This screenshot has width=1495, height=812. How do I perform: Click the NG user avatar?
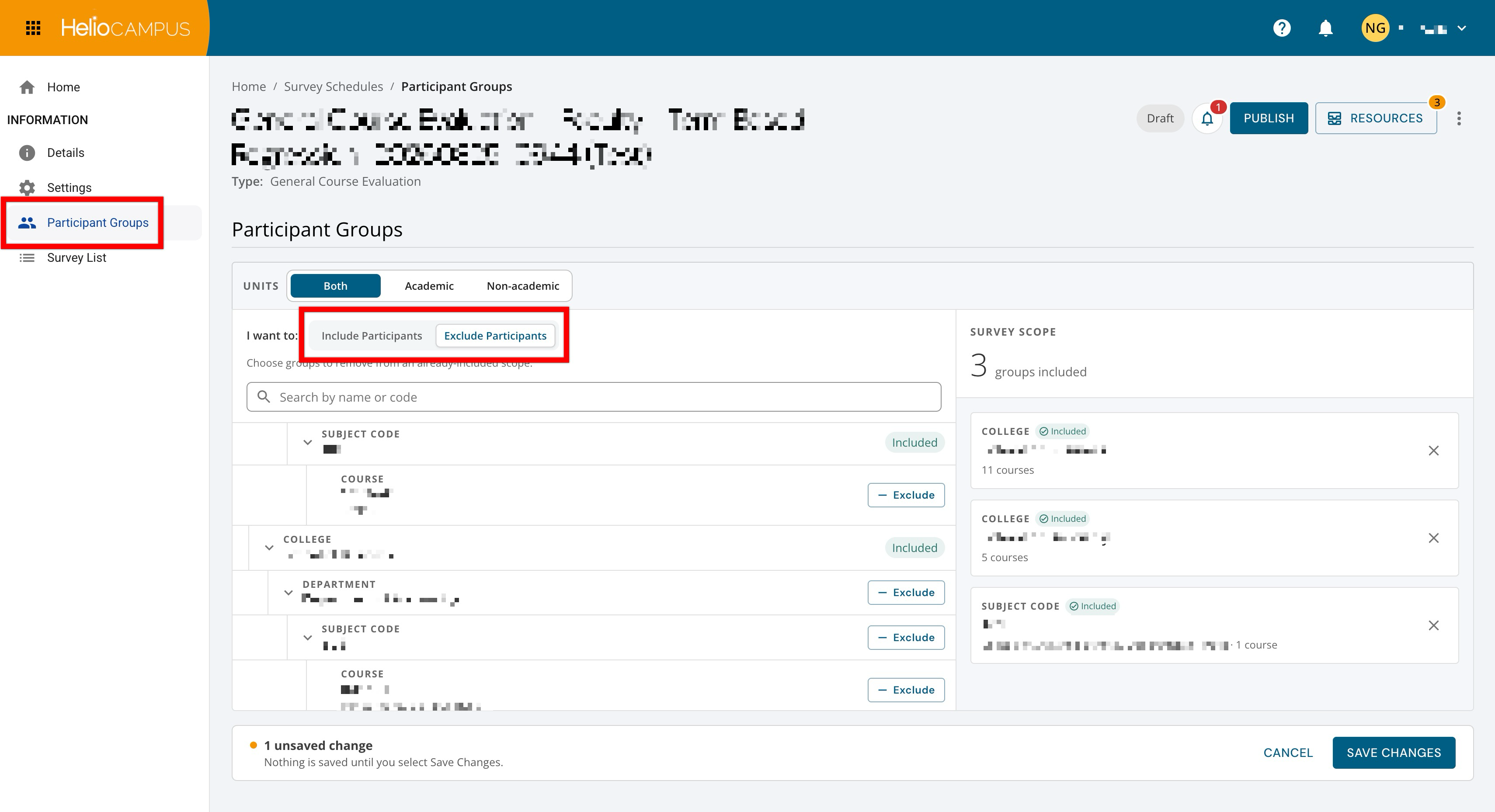point(1375,28)
